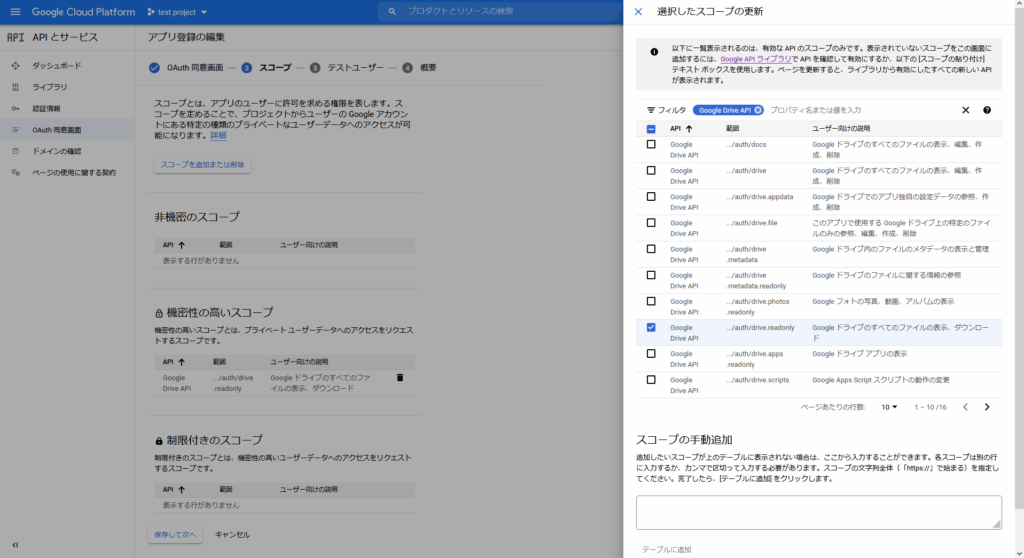The image size is (1024, 558).
Task: Uncheck the .../auth/drive.readonly scope checkbox
Action: pos(651,327)
